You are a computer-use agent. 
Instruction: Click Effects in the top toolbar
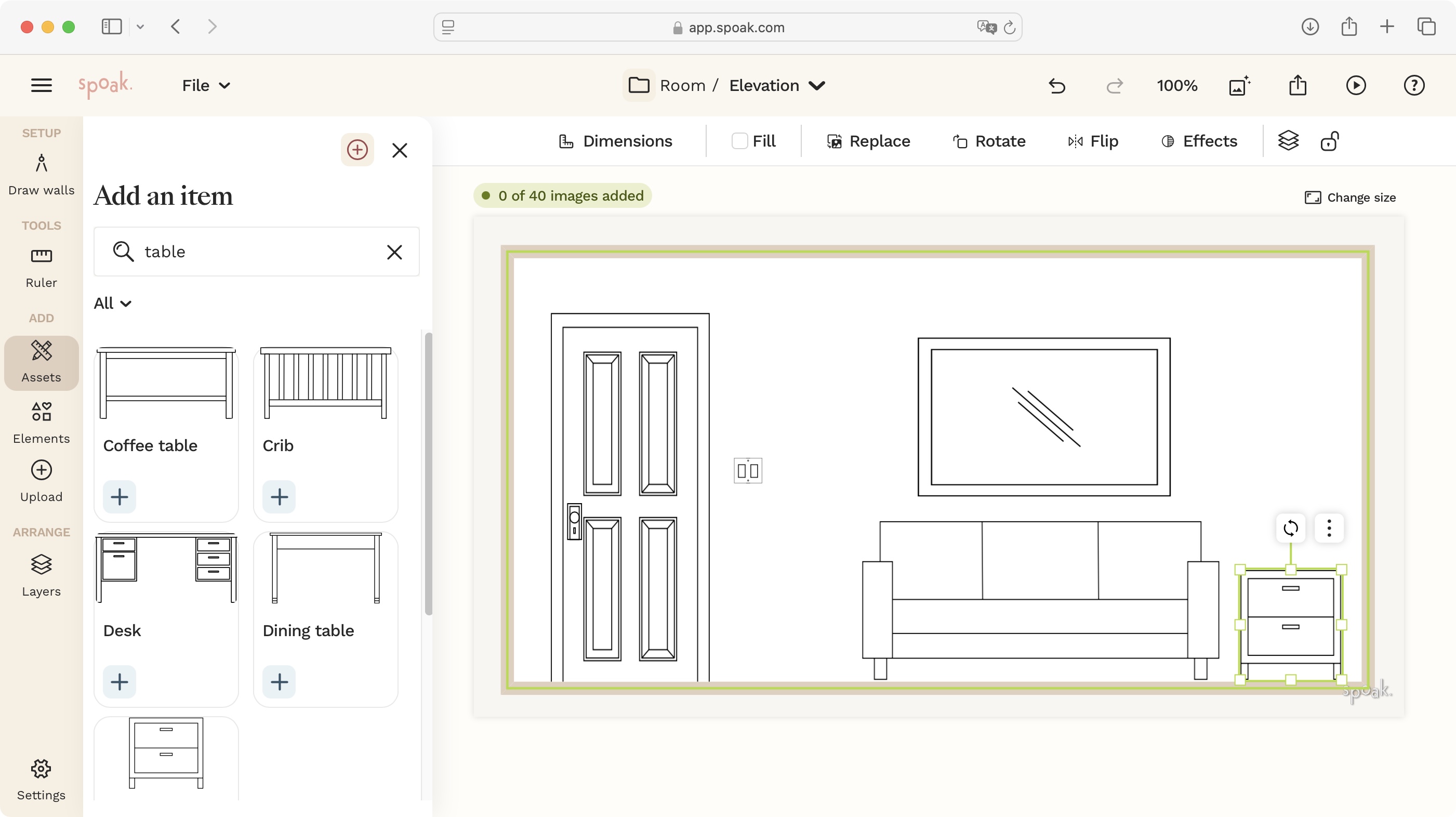coord(1199,141)
